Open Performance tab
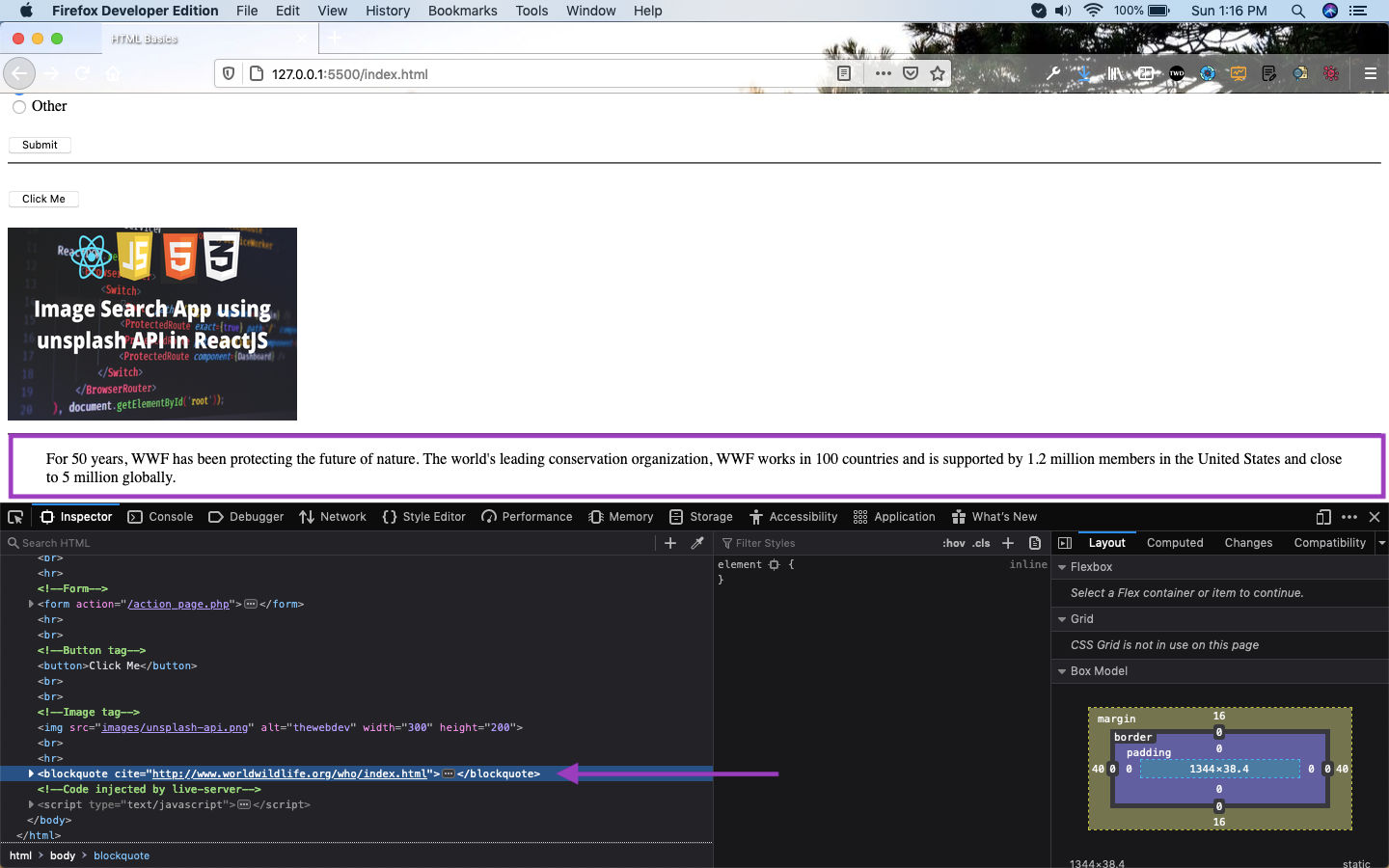This screenshot has width=1389, height=868. (x=527, y=517)
